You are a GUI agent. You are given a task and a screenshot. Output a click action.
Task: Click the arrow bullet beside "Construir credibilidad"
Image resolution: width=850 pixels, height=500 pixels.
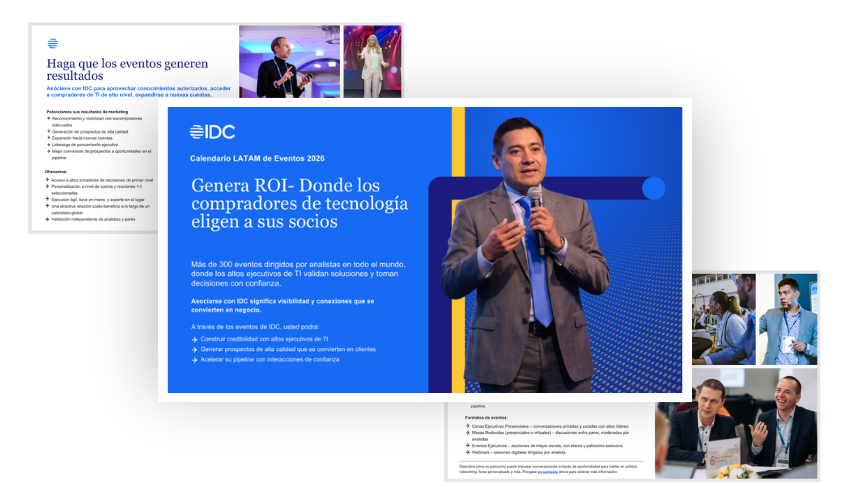(194, 340)
